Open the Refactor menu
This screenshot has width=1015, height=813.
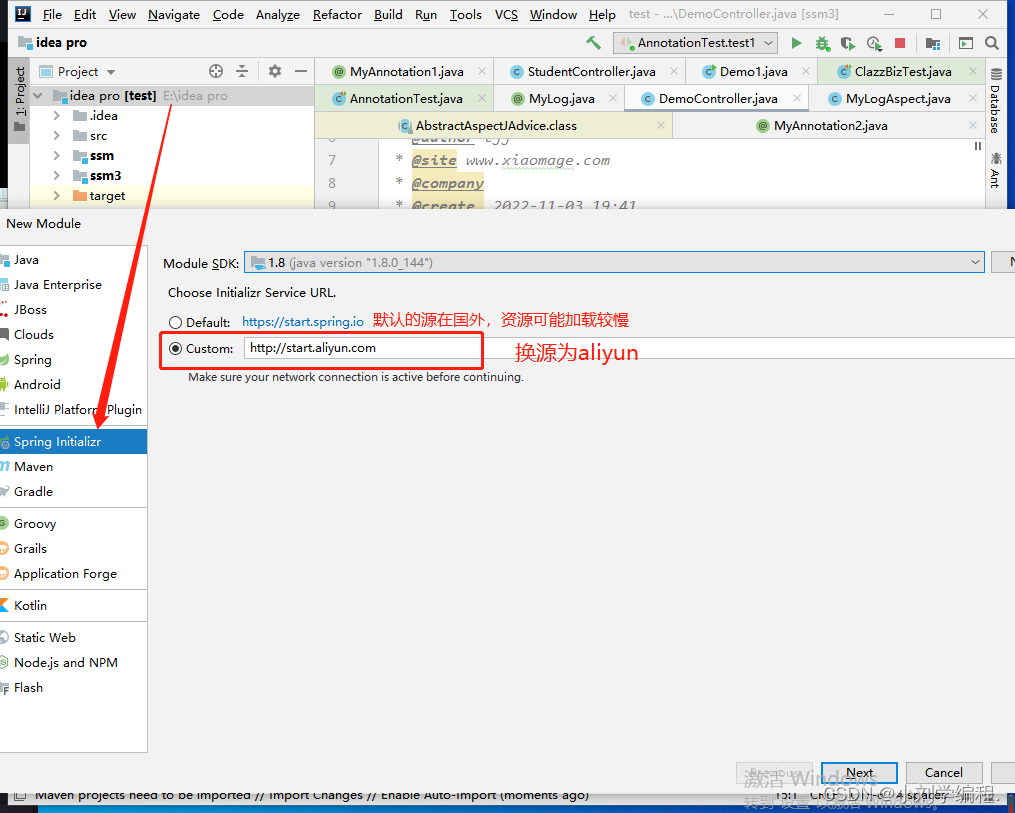point(337,14)
